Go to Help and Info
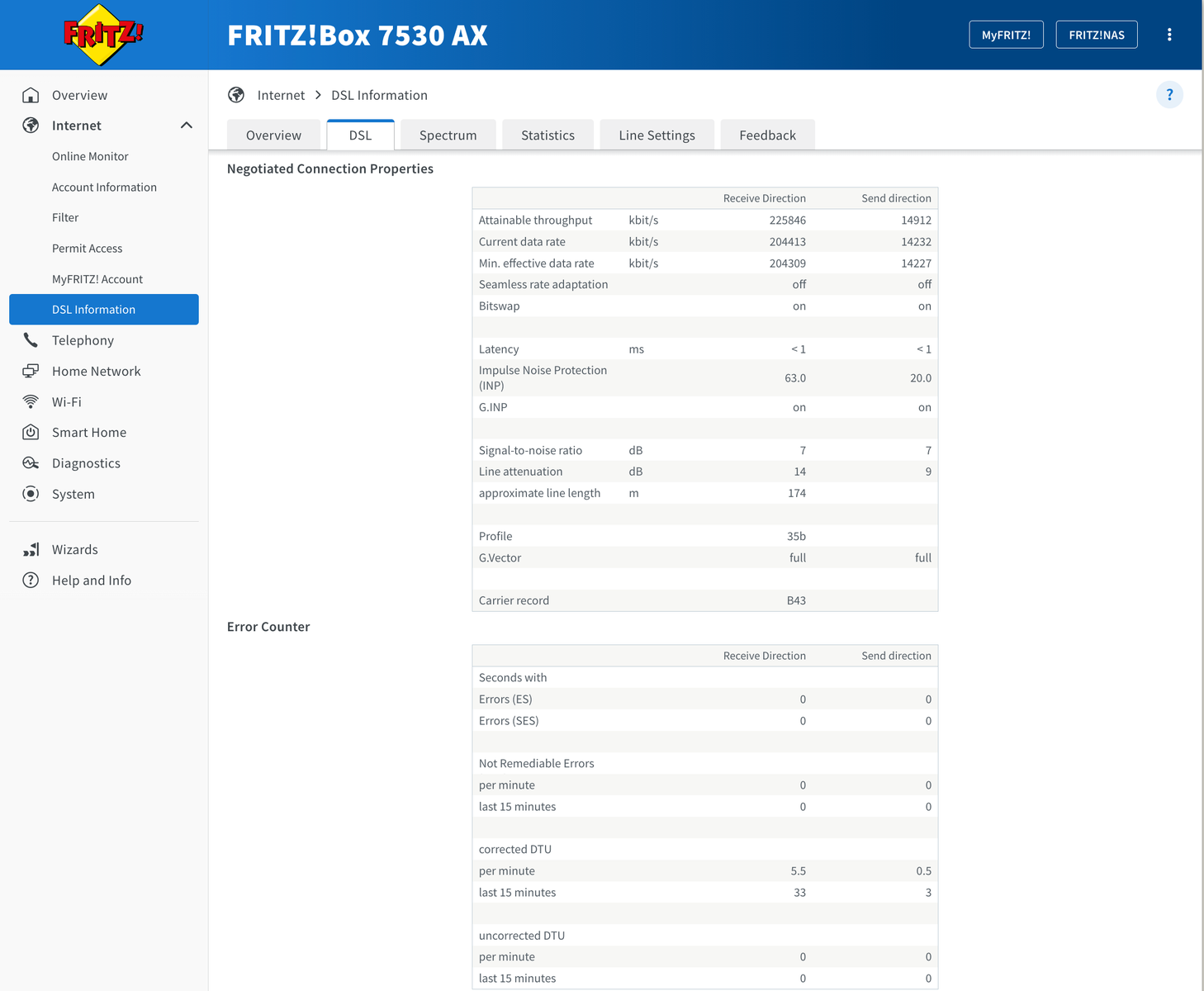 click(91, 581)
